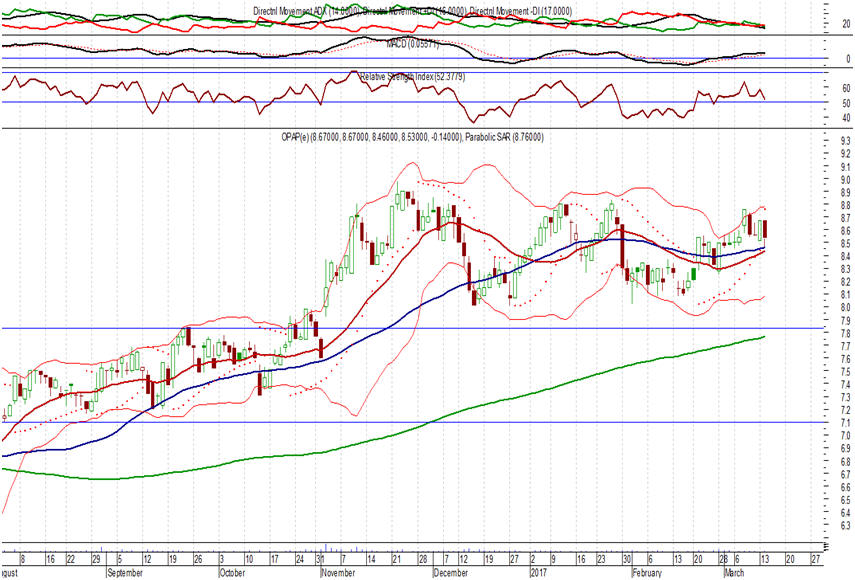855x580 pixels.
Task: Select price axis value 7.8
Action: [x=845, y=333]
